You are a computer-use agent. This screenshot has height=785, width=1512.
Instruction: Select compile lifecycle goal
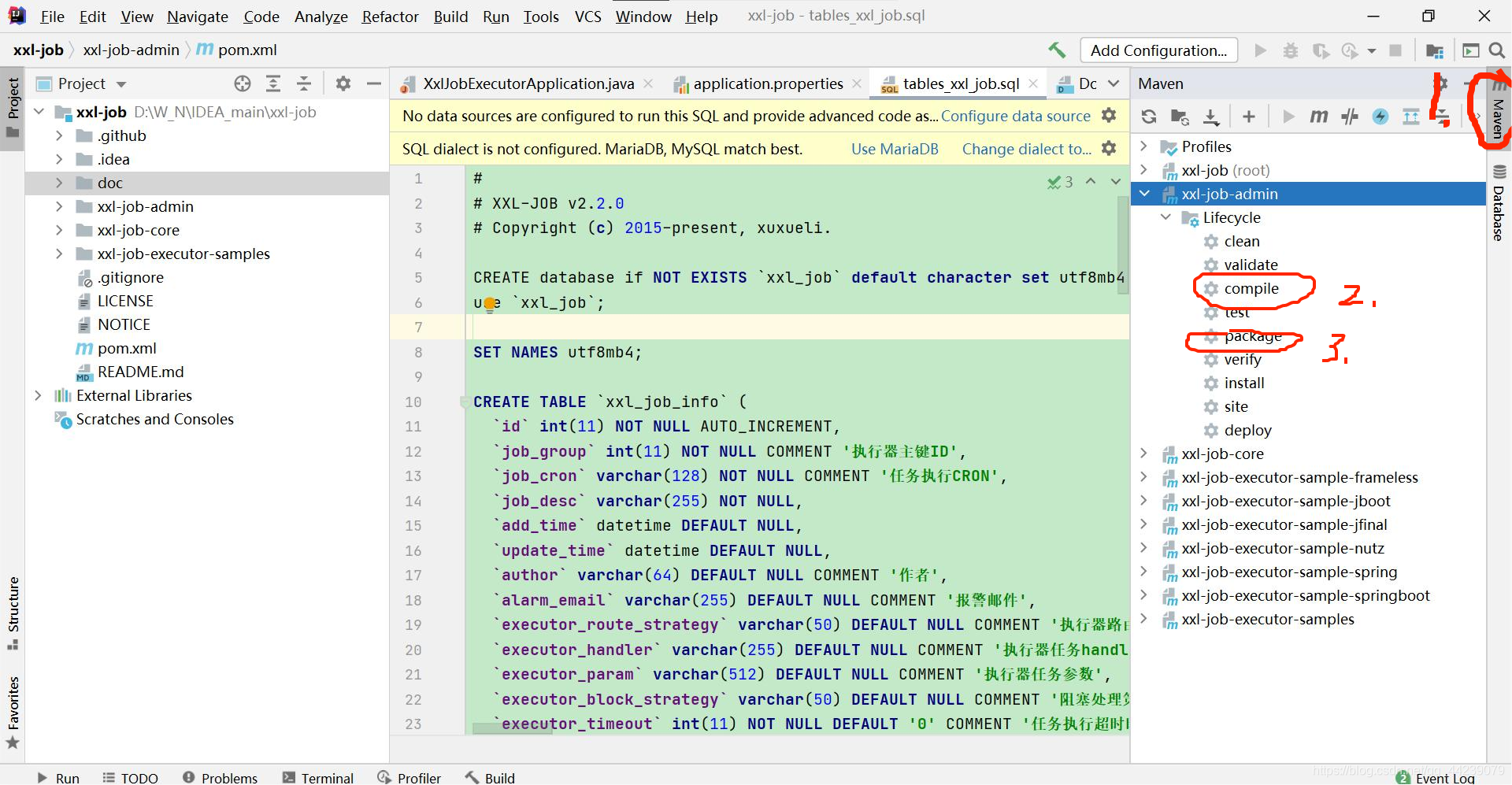1251,288
